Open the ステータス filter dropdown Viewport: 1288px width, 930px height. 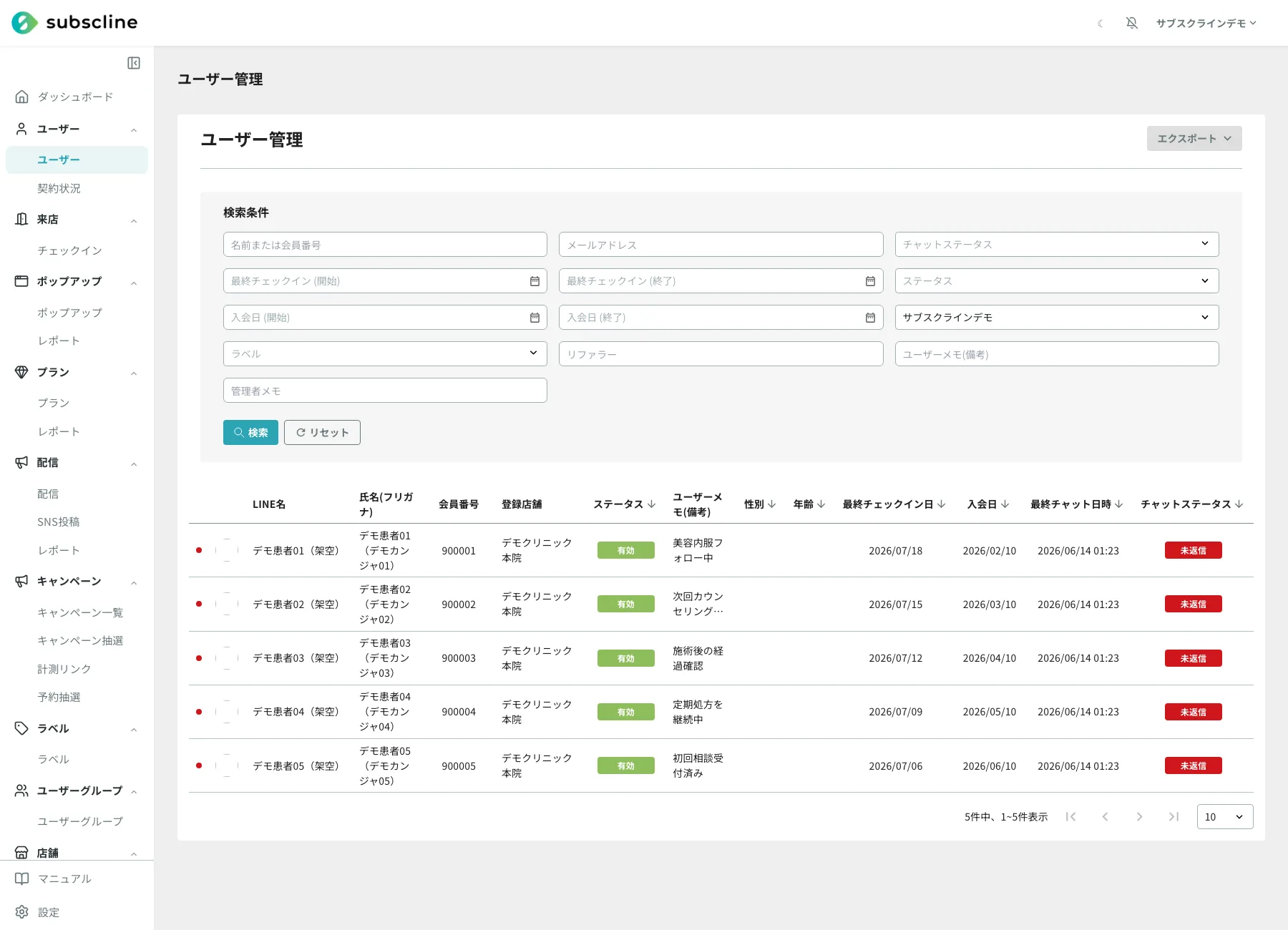tap(1057, 281)
